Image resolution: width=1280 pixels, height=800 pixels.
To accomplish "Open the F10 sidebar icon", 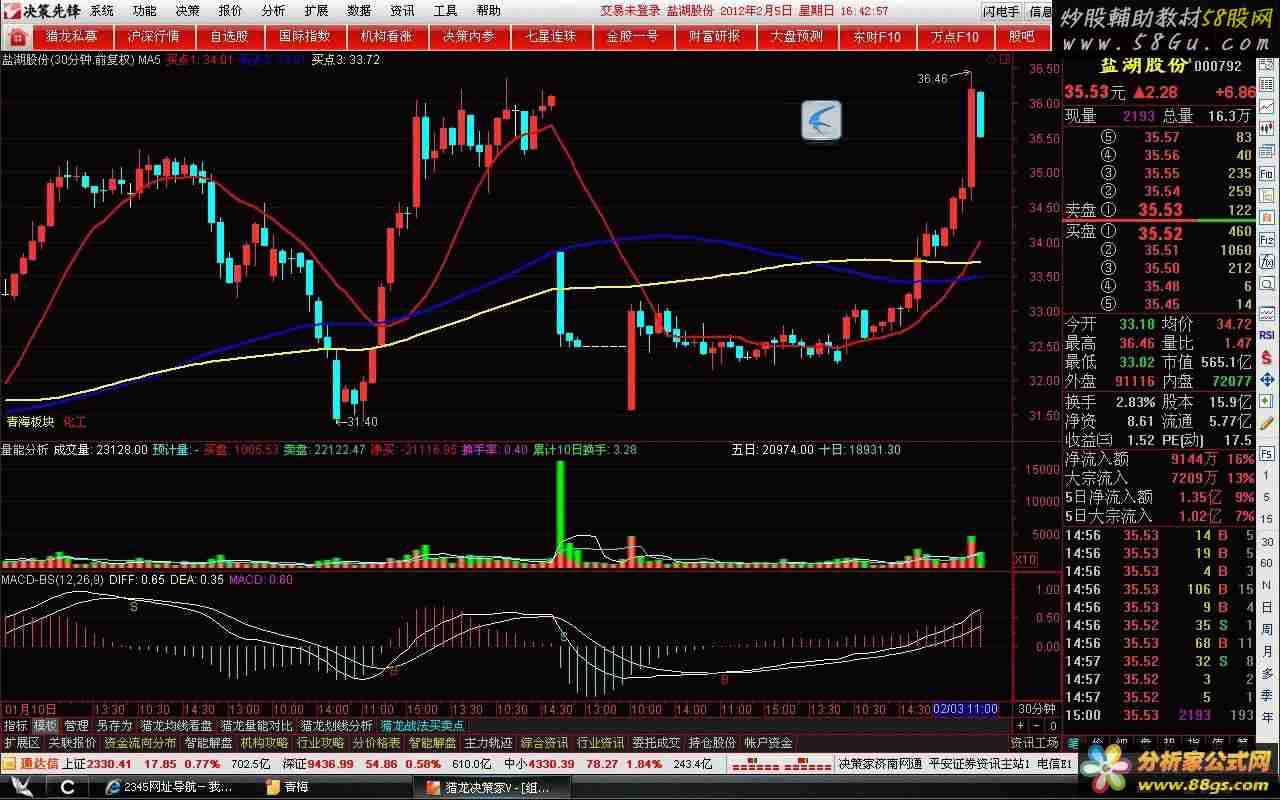I will [1267, 174].
